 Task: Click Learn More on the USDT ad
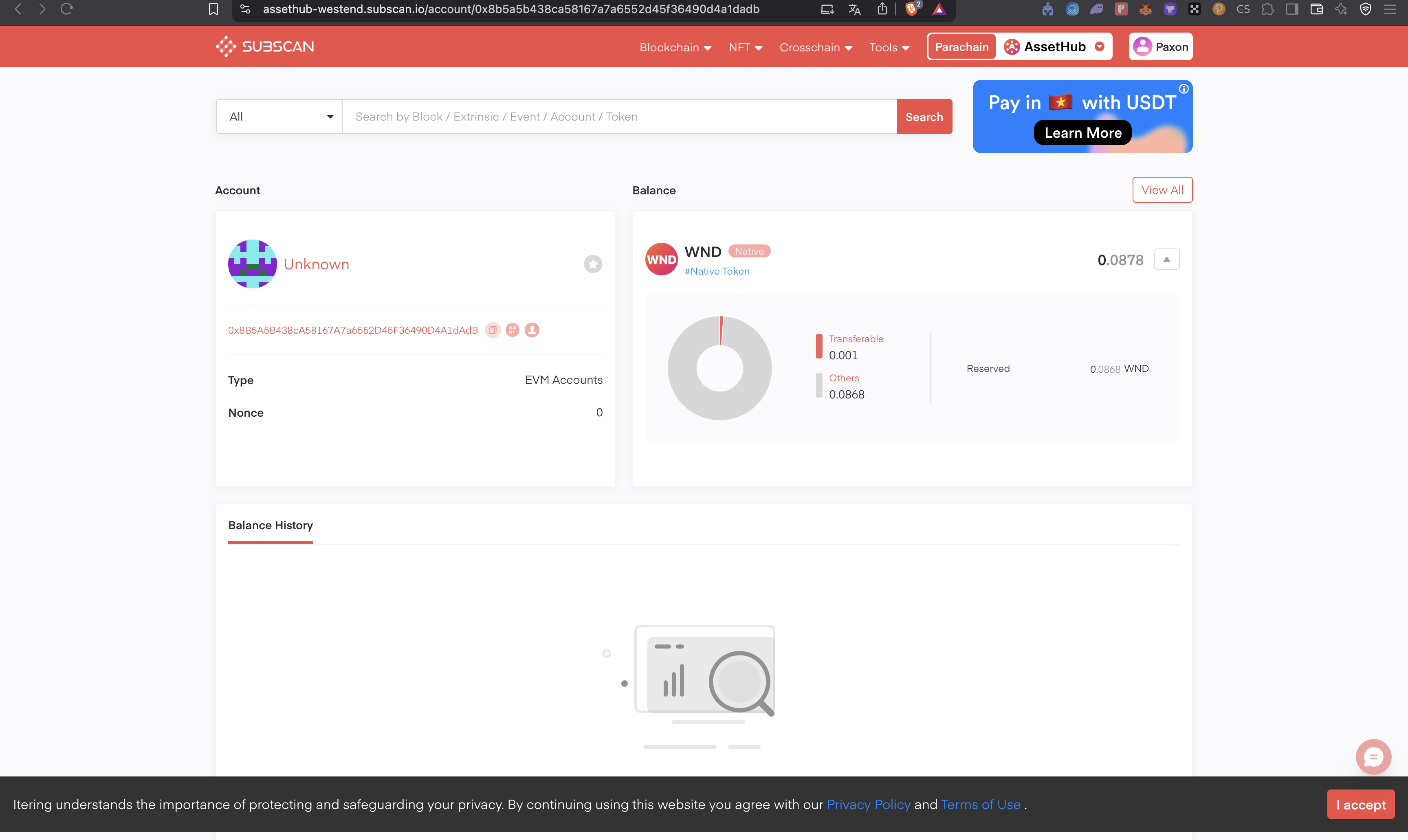coord(1082,132)
